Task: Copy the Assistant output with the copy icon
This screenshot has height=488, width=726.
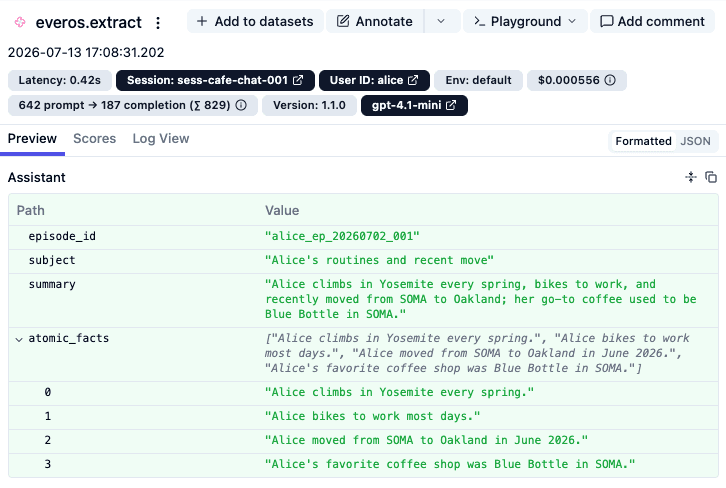Action: tap(711, 177)
